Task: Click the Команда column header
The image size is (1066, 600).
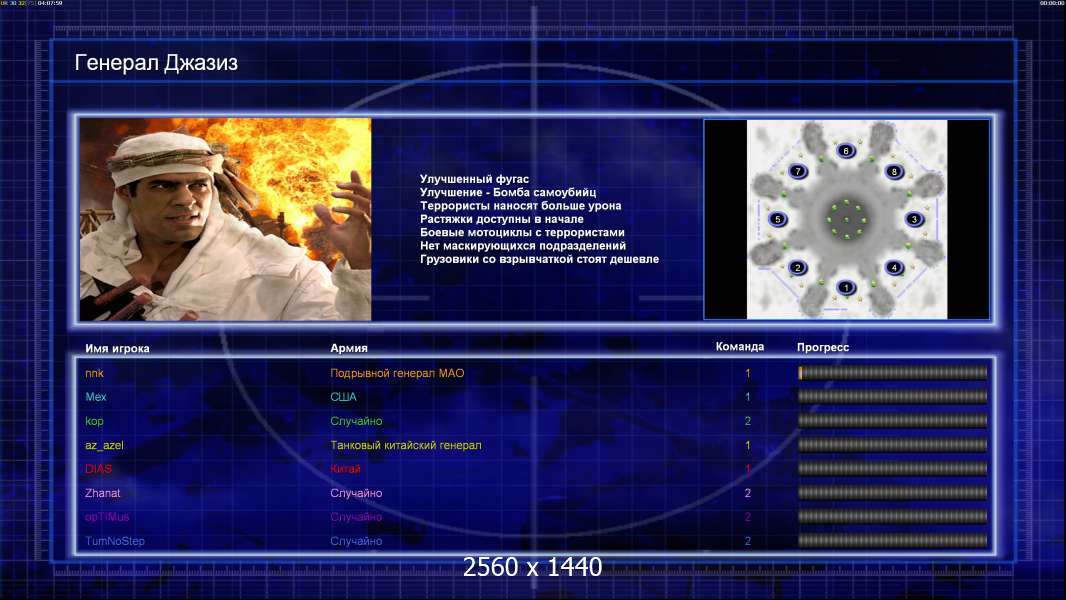Action: coord(740,347)
